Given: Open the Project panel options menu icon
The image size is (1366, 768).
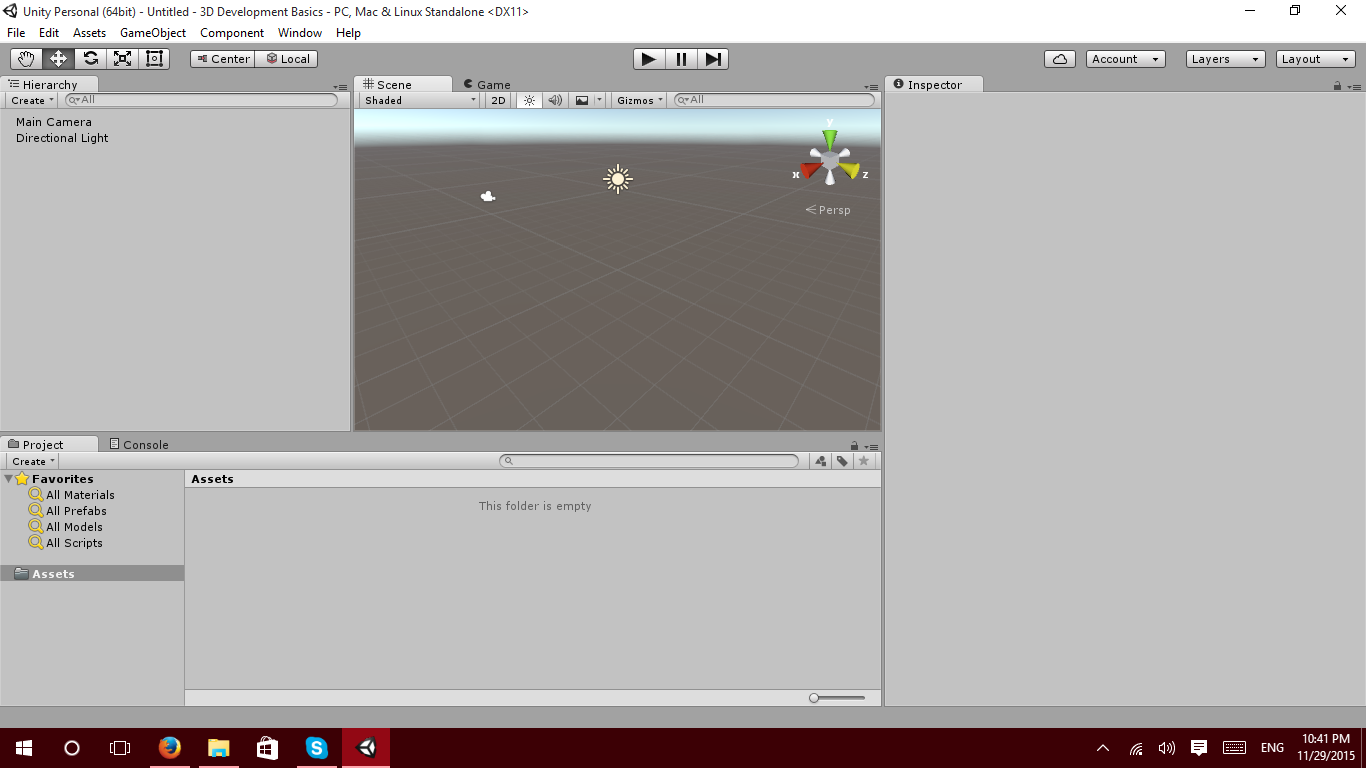Looking at the screenshot, I should pyautogui.click(x=872, y=446).
